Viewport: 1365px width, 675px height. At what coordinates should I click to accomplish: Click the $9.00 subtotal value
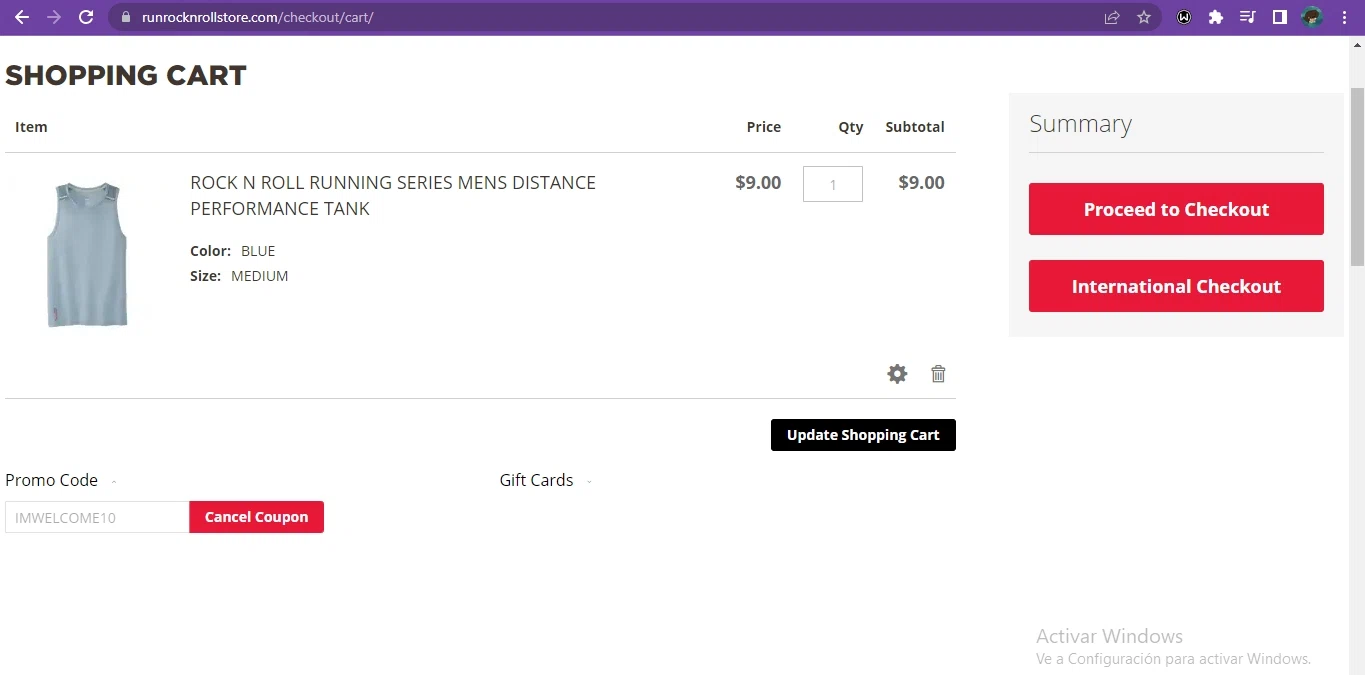click(921, 183)
